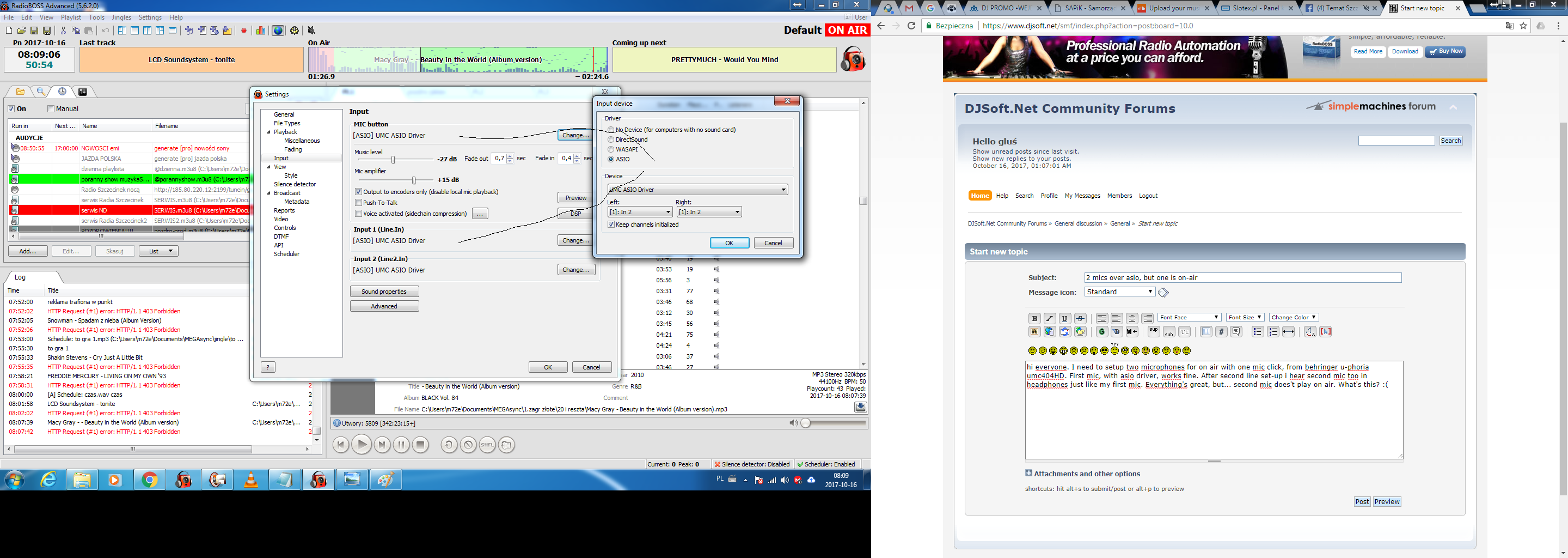Click the New playlist icon in RadioBOSS toolbar
The height and width of the screenshot is (558, 1568).
pyautogui.click(x=9, y=31)
